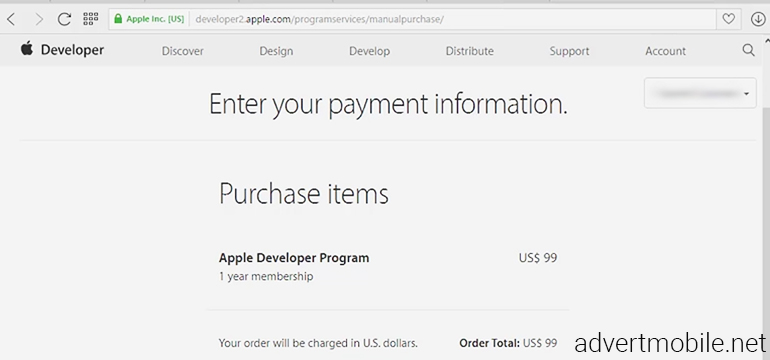Open the Discover menu
The height and width of the screenshot is (360, 770).
point(183,51)
